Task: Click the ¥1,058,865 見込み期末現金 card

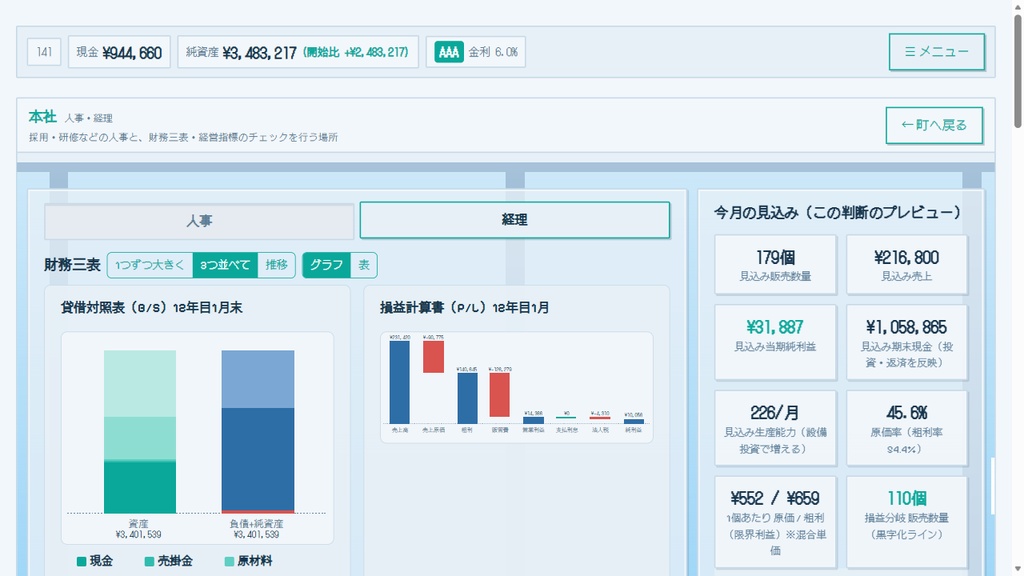Action: [x=906, y=342]
